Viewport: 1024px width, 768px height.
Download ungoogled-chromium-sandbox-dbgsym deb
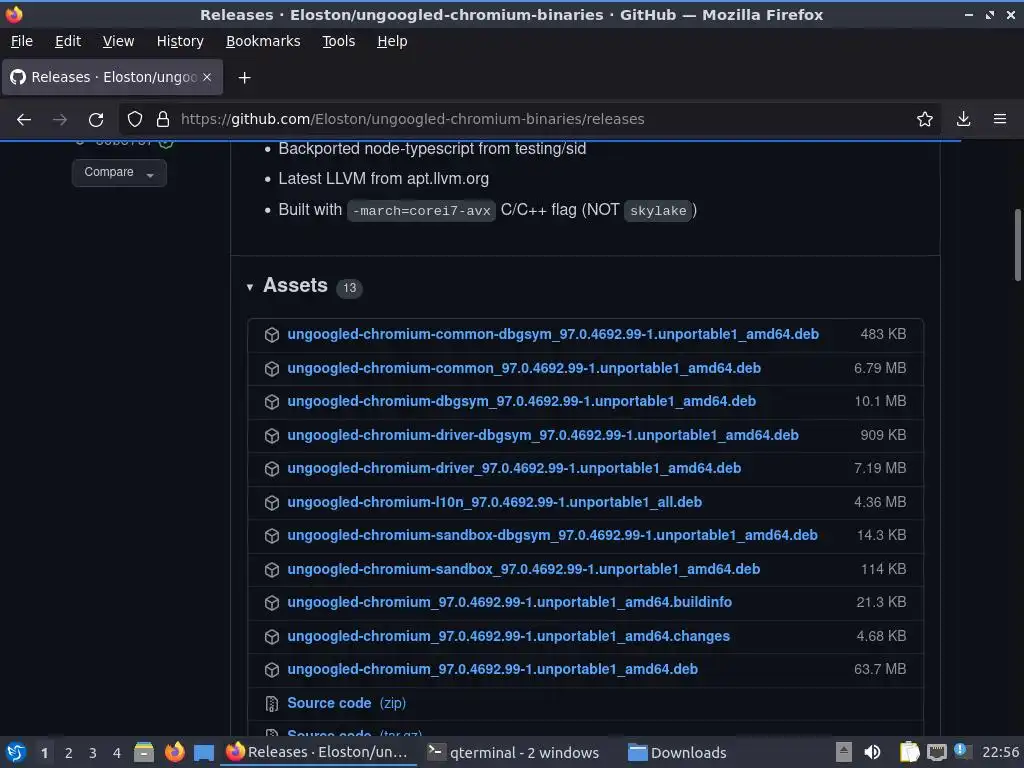pos(552,536)
